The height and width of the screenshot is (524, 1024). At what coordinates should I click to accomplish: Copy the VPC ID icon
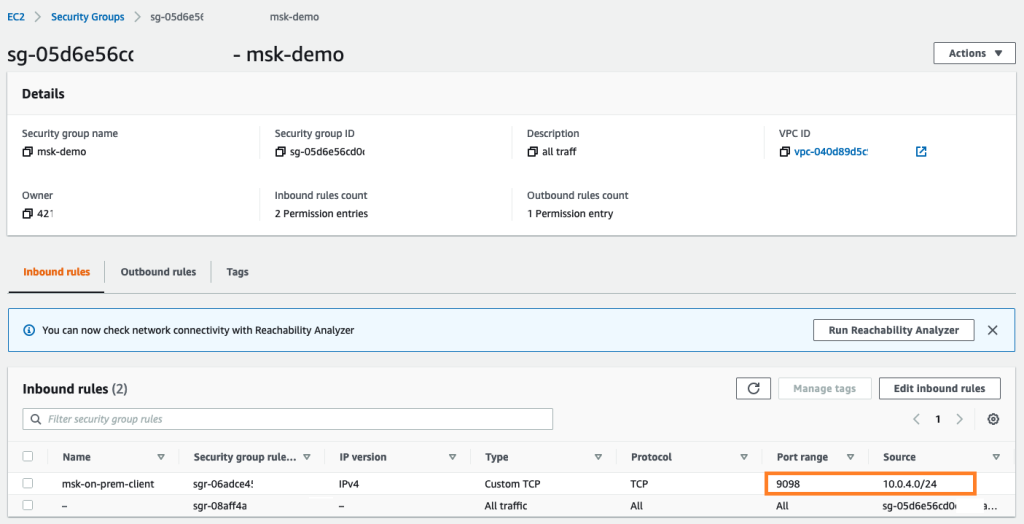(784, 152)
